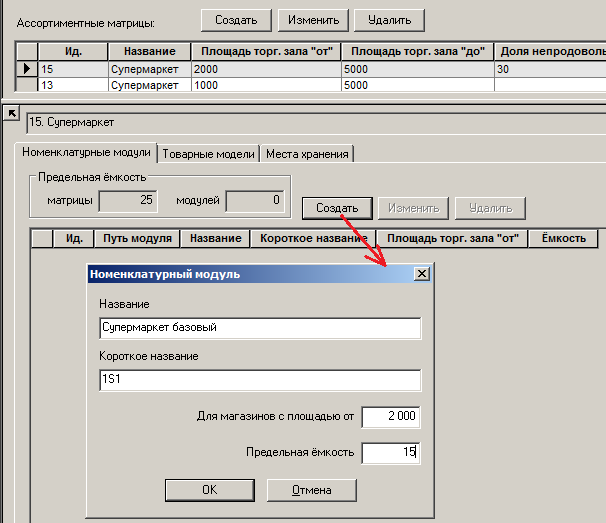Cancel the dialog with Отмена
606x523 pixels.
(312, 490)
